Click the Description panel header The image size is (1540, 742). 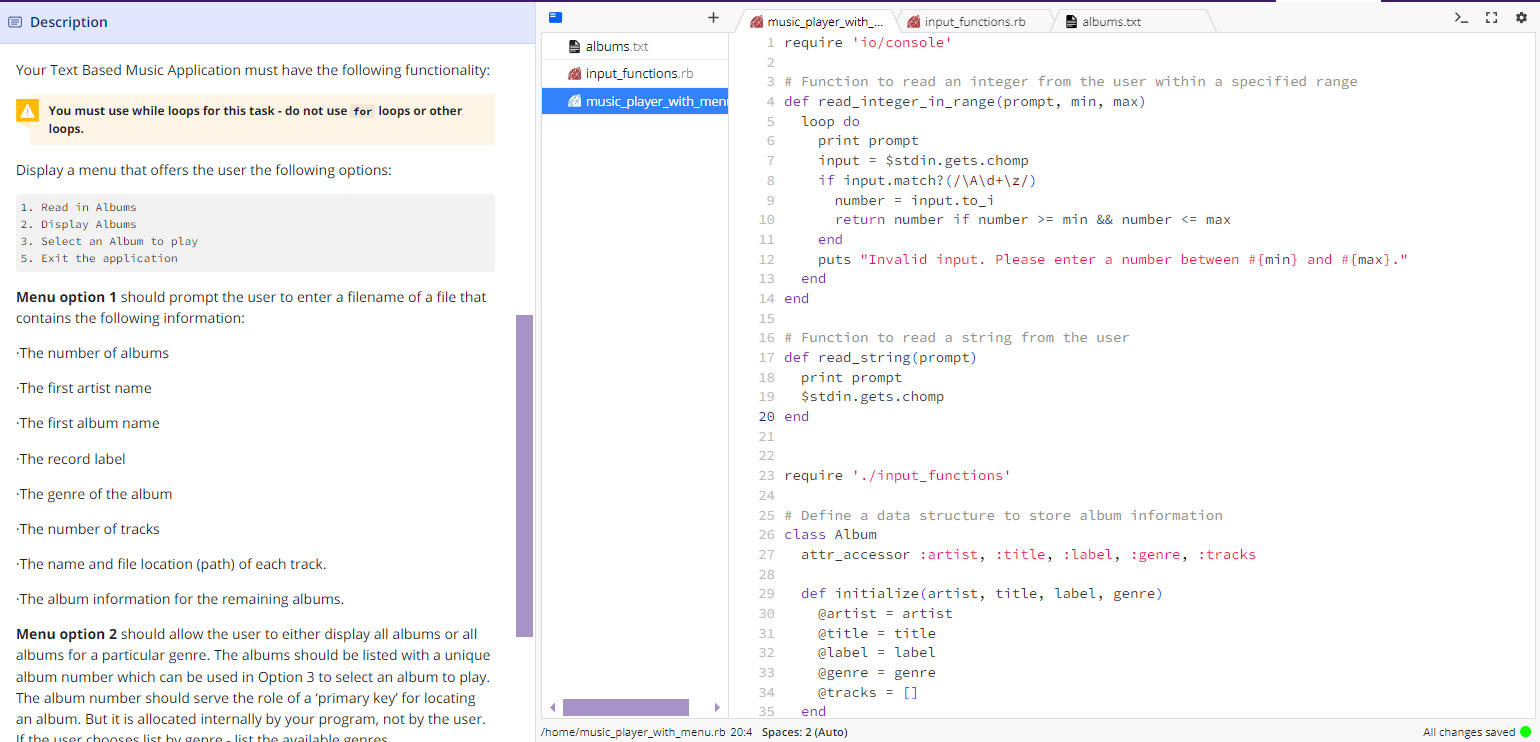[268, 22]
